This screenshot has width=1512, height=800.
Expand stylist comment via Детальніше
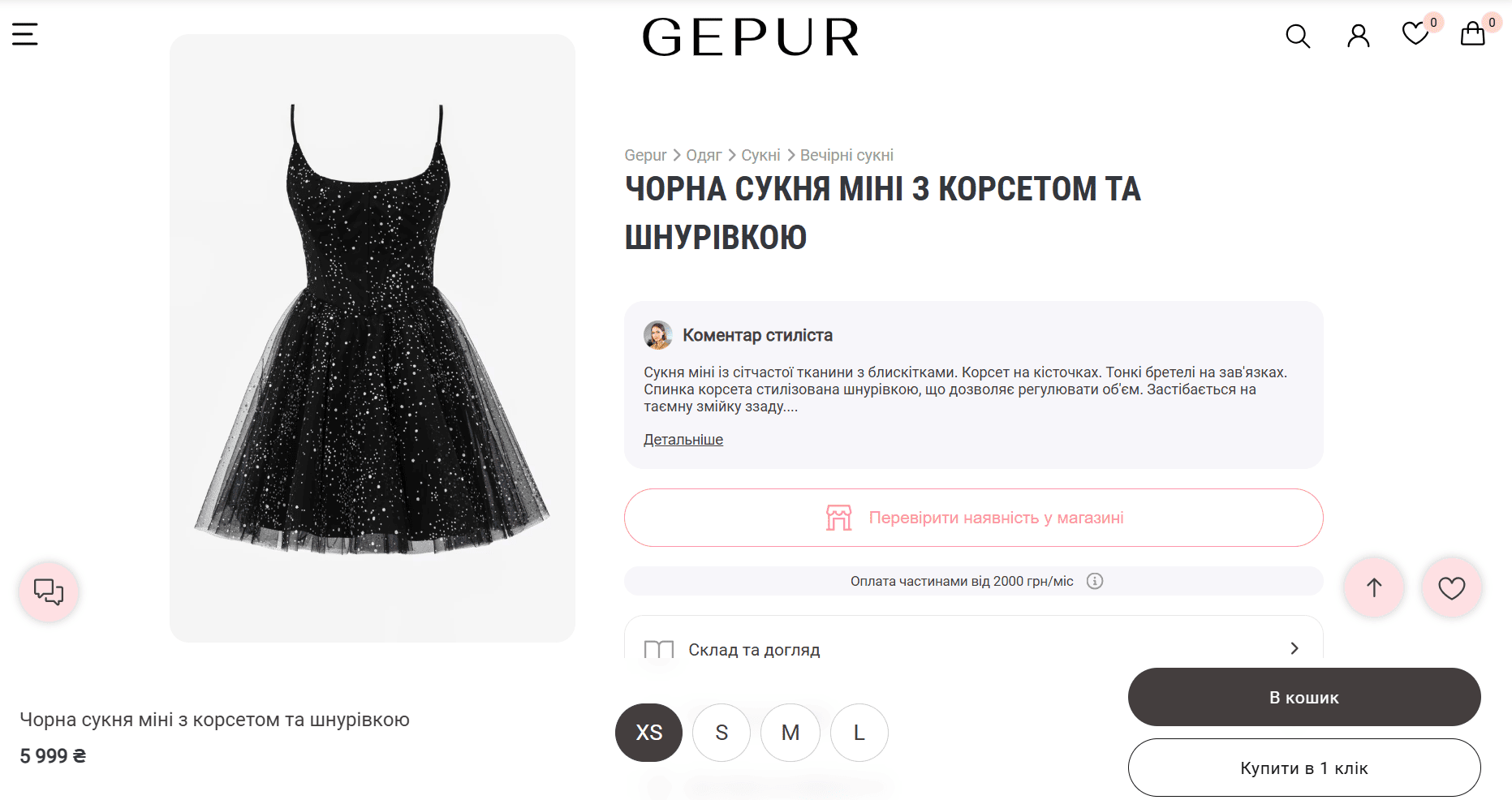point(683,440)
